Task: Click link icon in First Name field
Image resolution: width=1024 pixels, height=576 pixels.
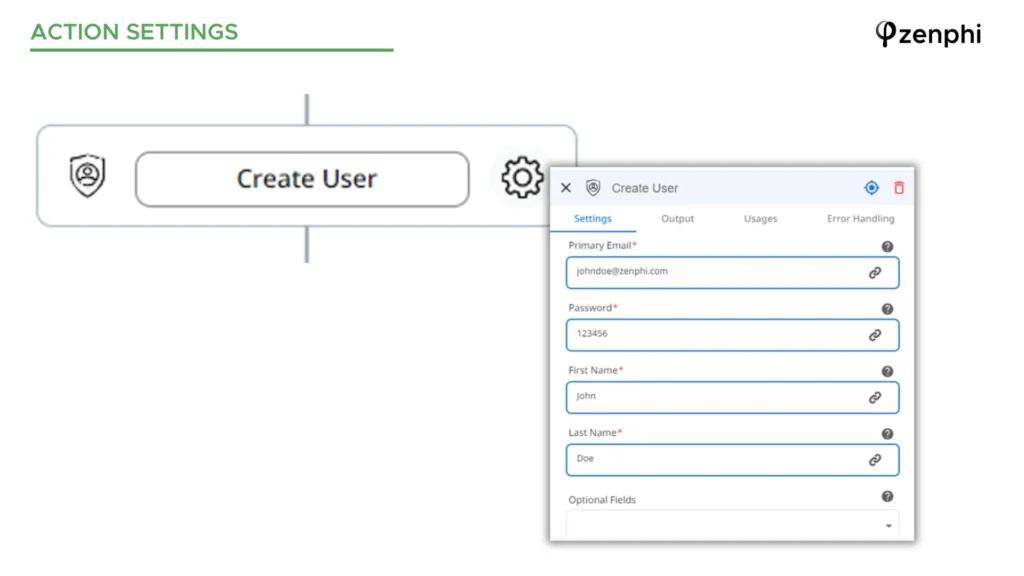Action: coord(875,398)
